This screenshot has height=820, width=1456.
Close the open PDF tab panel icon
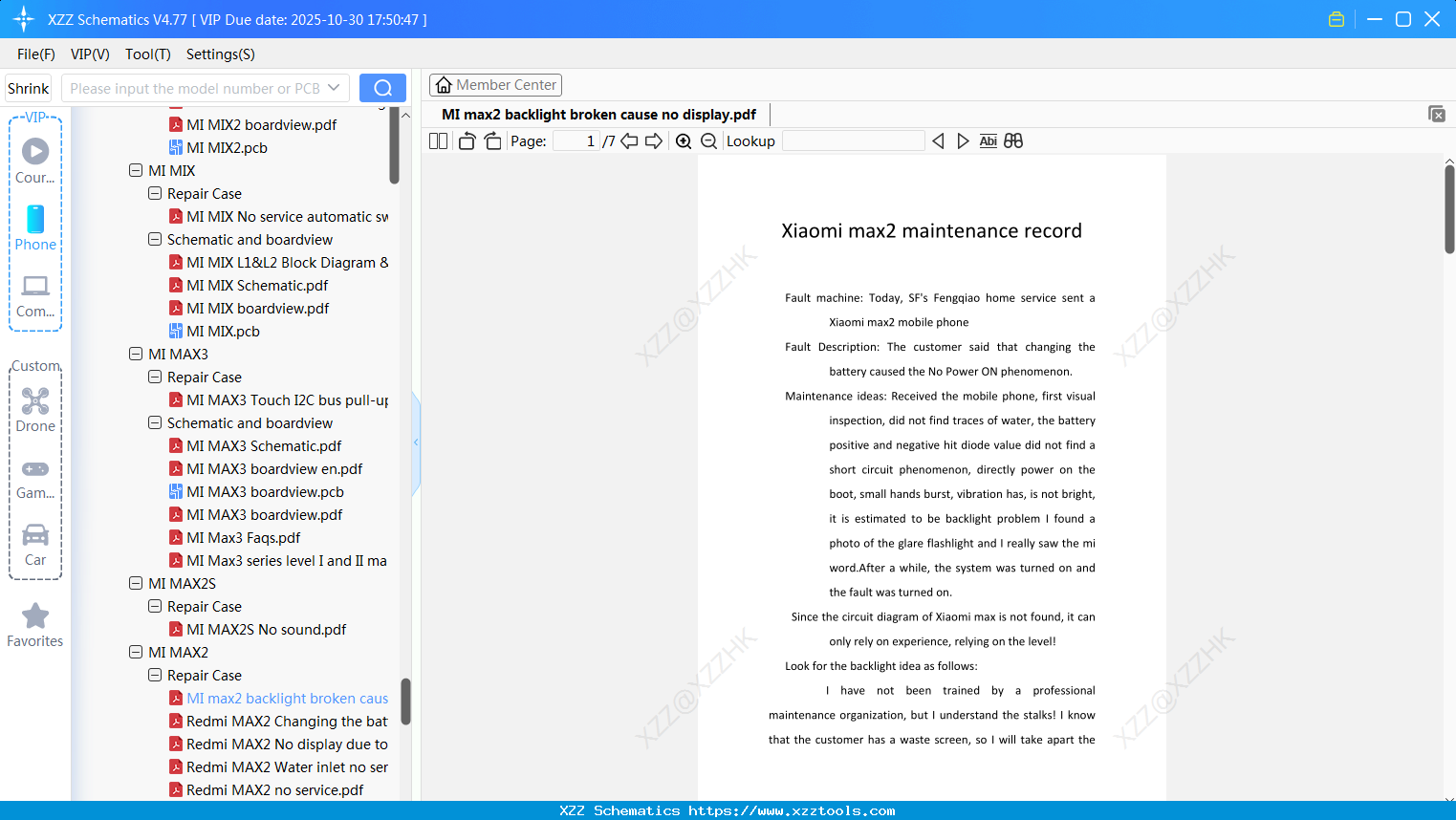click(1437, 114)
